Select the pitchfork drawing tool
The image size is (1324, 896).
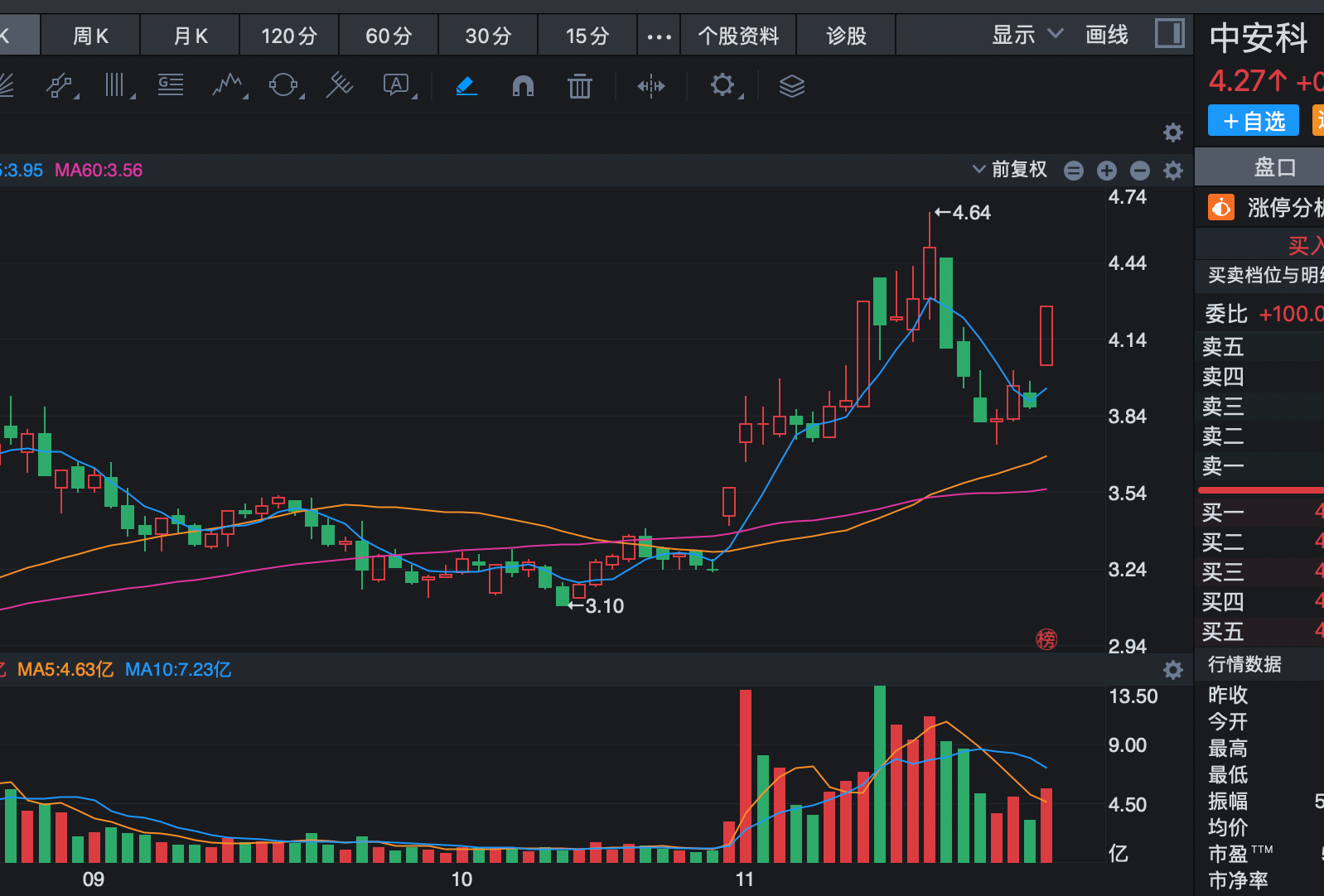[340, 85]
